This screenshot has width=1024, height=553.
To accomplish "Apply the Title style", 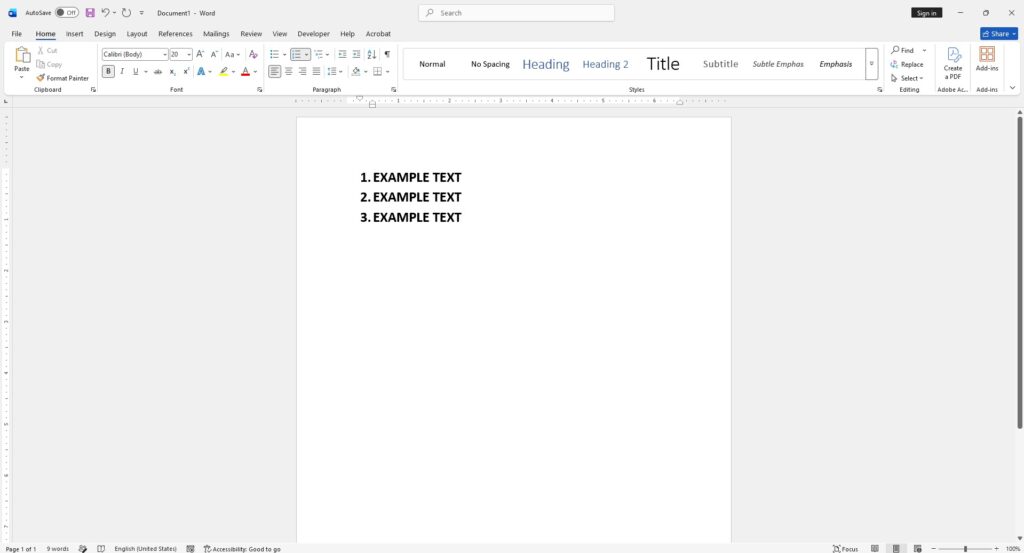I will 663,64.
